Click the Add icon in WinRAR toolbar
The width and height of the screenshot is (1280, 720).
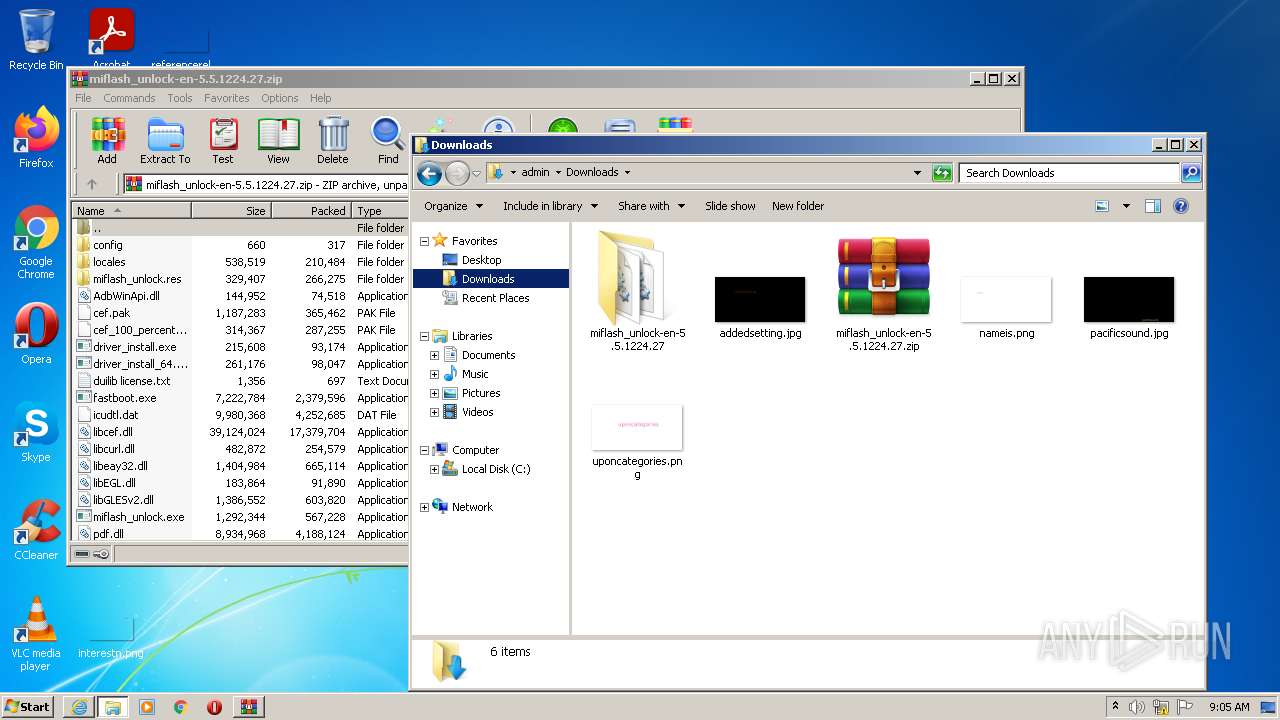coord(107,141)
